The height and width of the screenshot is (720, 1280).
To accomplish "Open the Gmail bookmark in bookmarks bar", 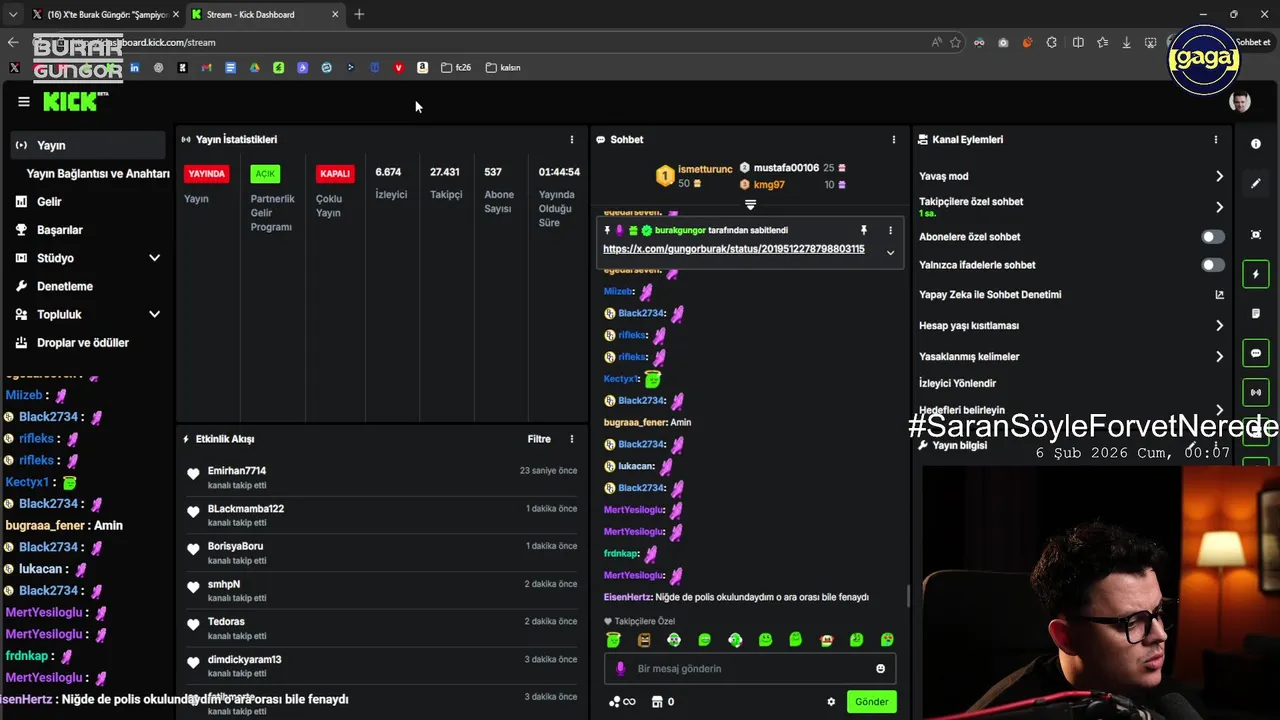I will [x=206, y=68].
